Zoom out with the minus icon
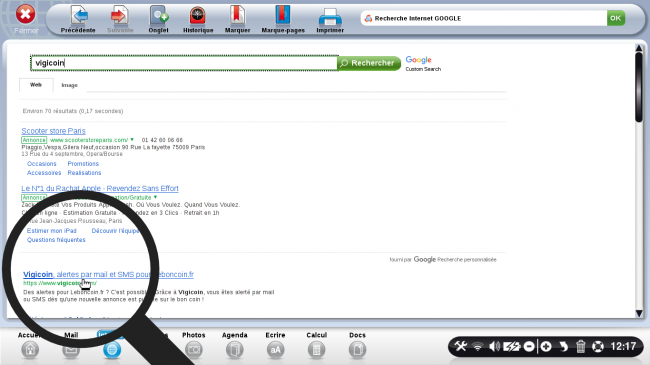650x365 pixels. 529,346
